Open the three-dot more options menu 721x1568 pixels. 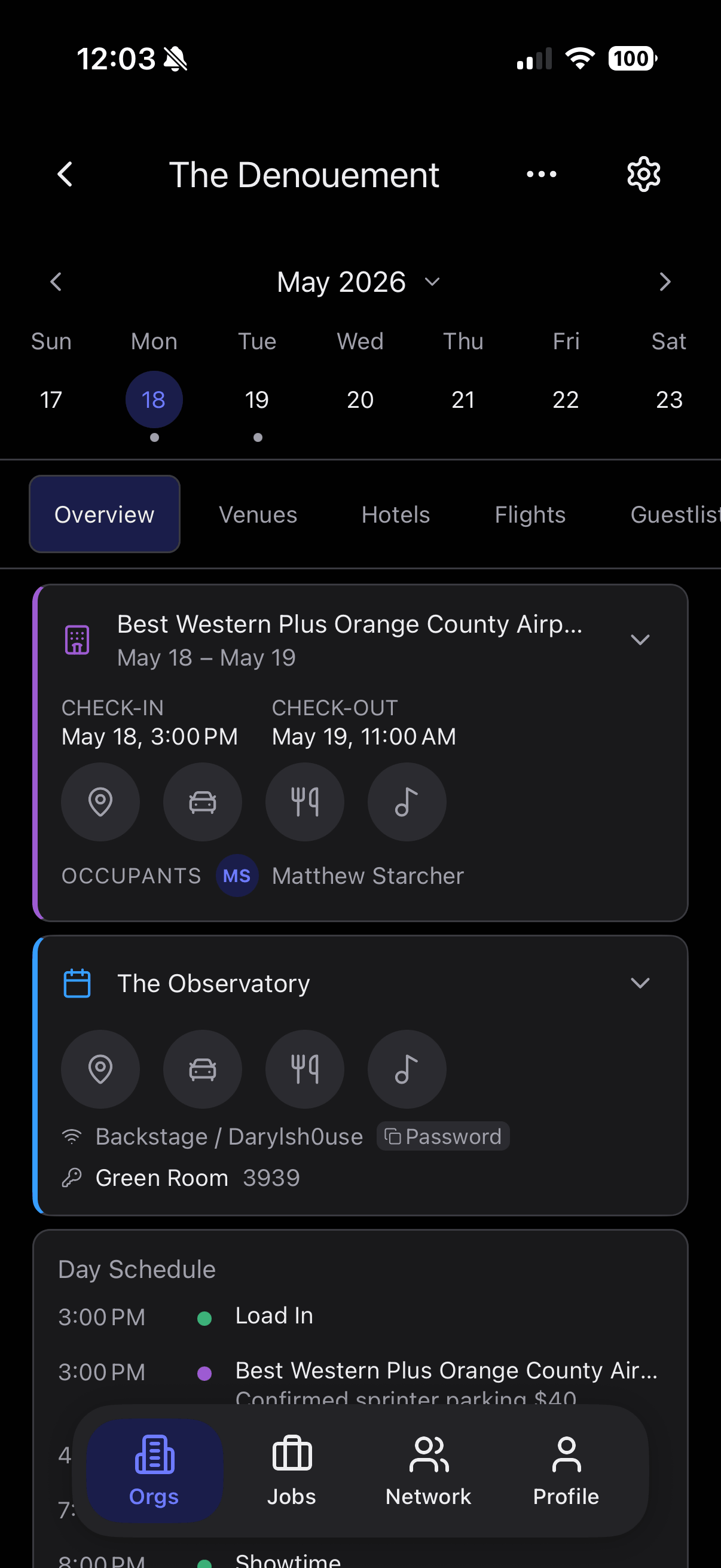point(541,175)
